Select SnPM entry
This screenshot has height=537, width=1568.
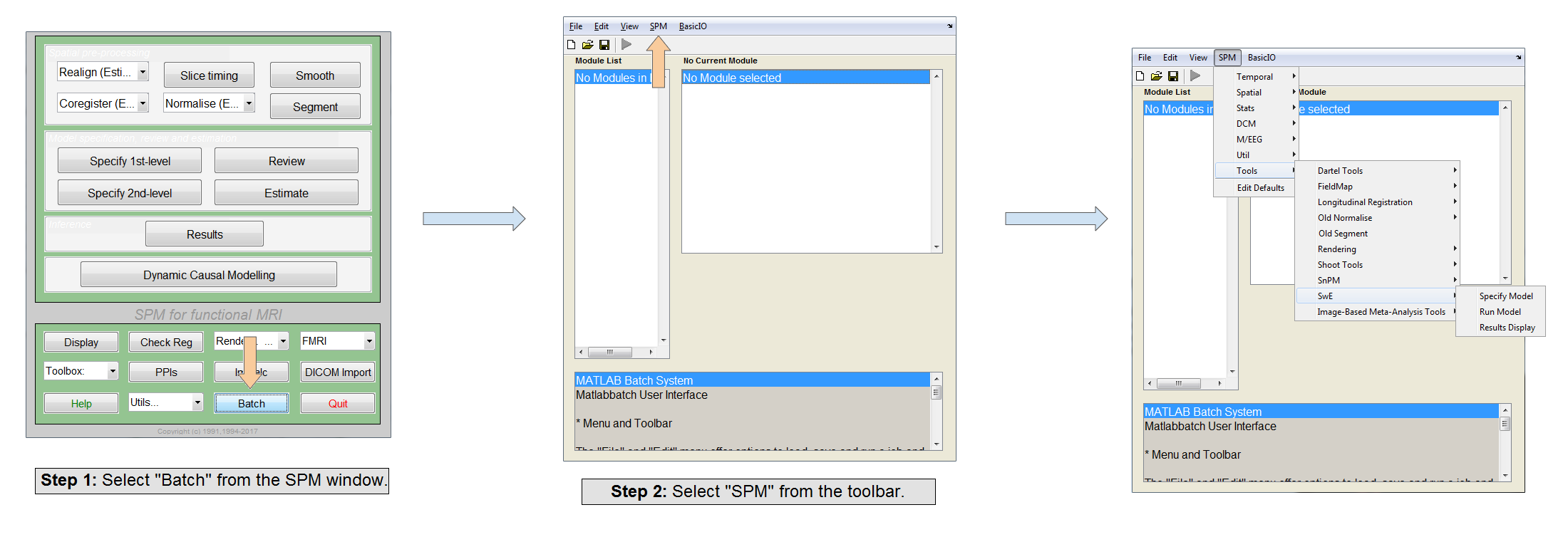(x=1378, y=281)
